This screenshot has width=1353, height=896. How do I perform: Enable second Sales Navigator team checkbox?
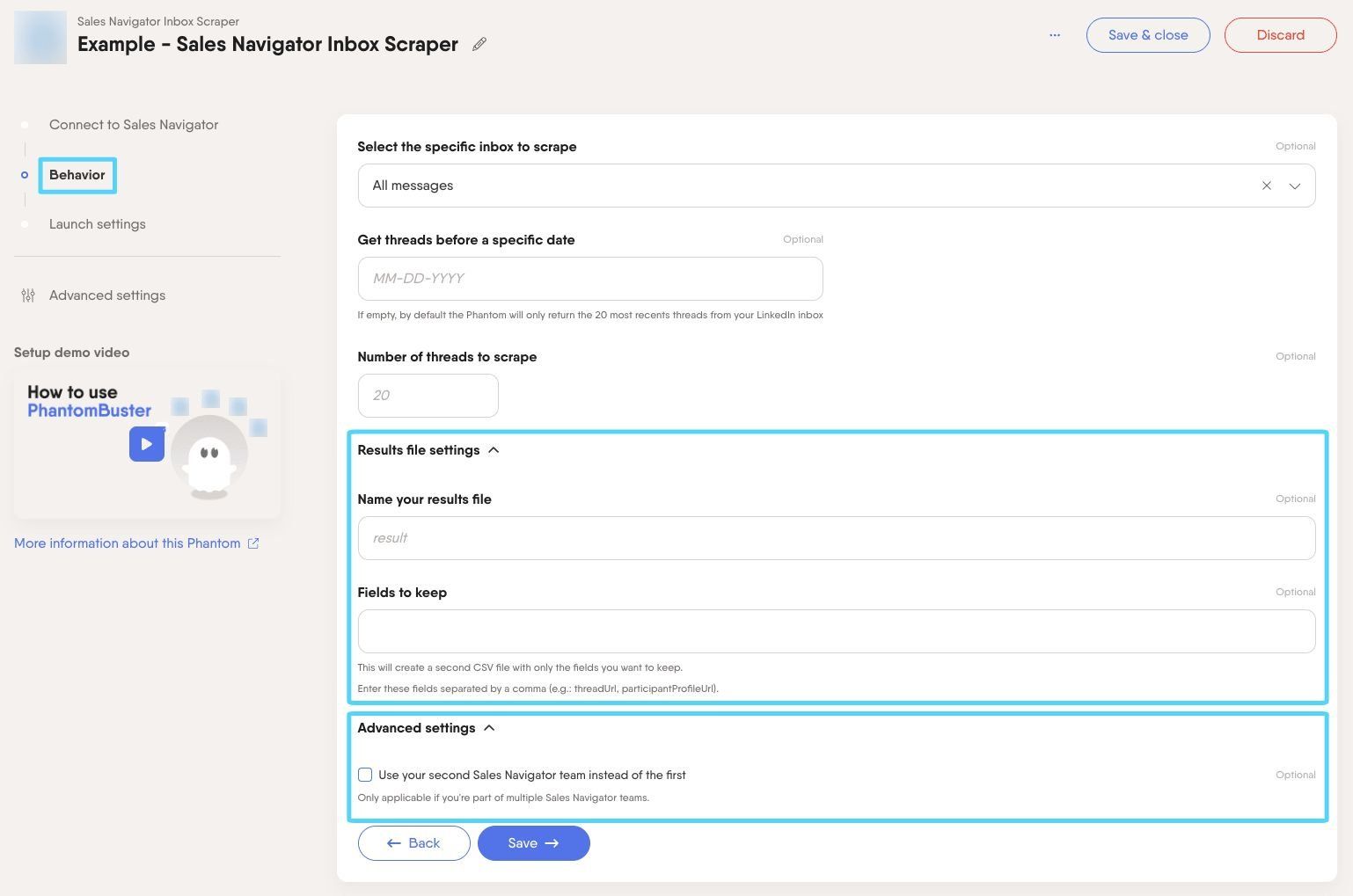[365, 775]
